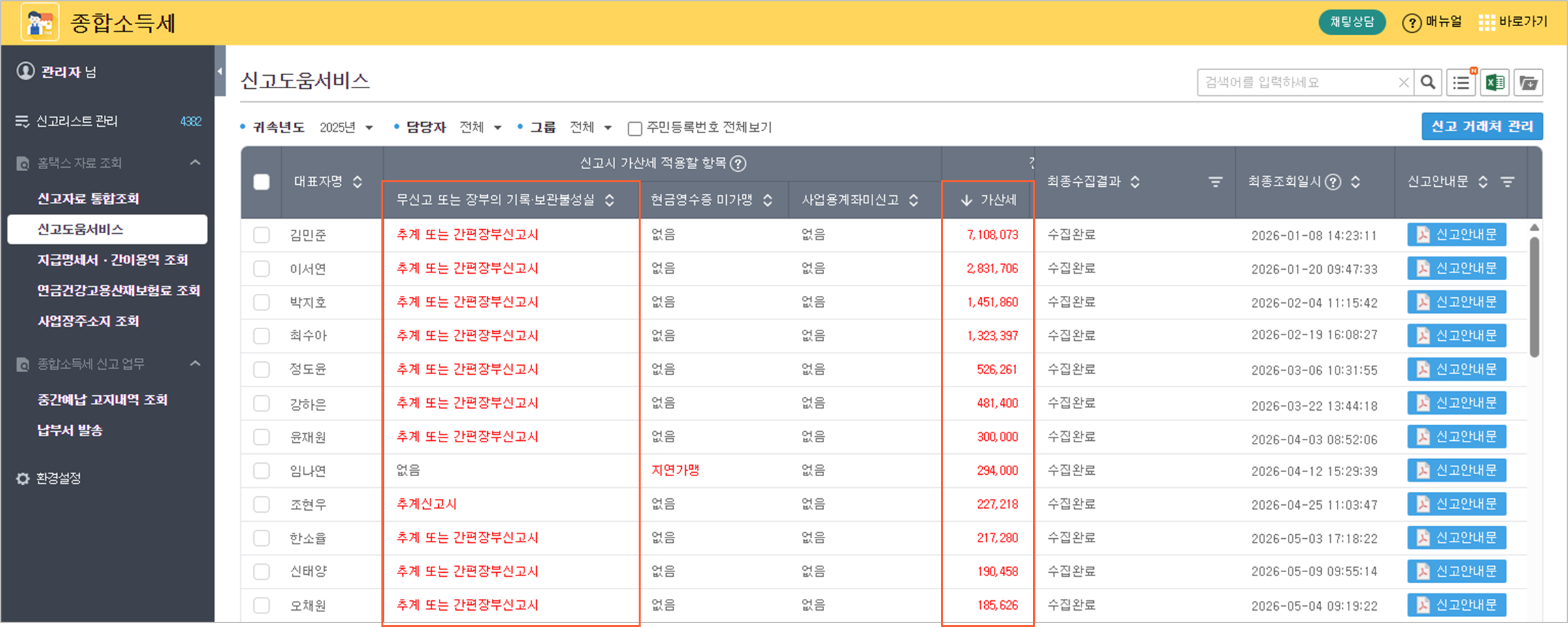Click the 환경설정 gear icon
Screen dimensions: 1568x627
point(23,479)
